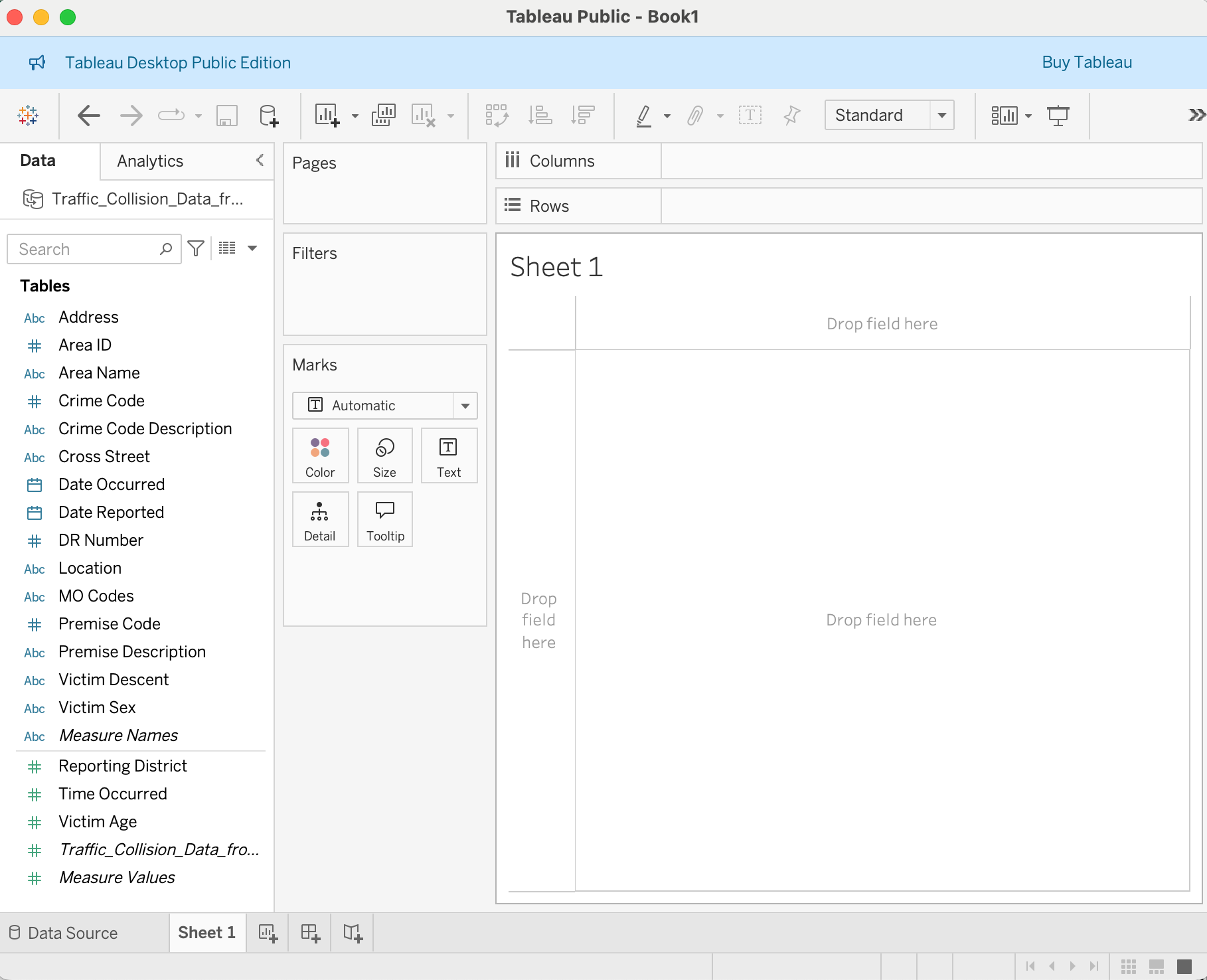
Task: Click the New Data Source cylinder icon
Action: click(x=269, y=116)
